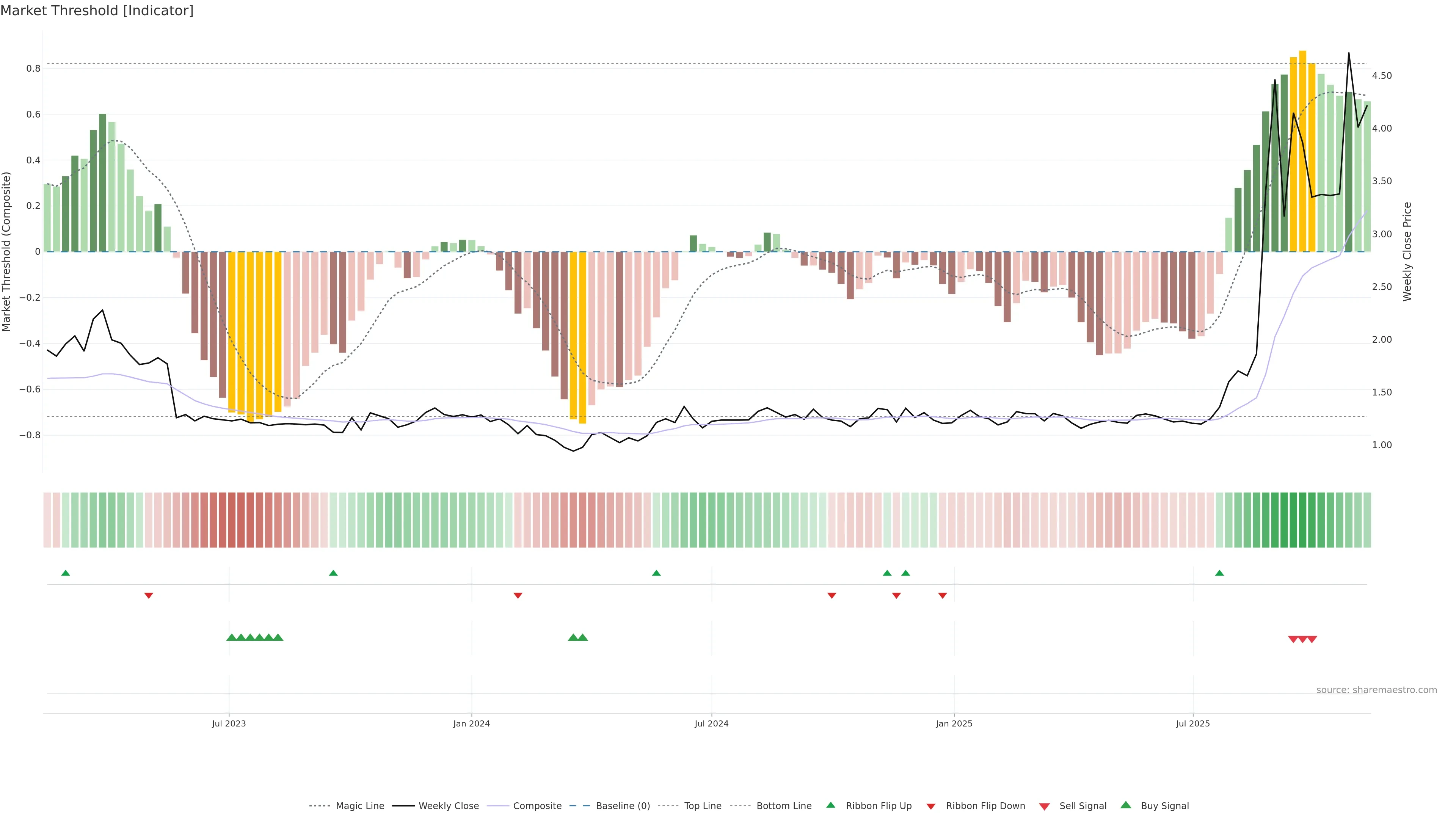Screen dimensions: 1456x819
Task: Click the Jan 2024 x-axis label
Action: coord(471,723)
